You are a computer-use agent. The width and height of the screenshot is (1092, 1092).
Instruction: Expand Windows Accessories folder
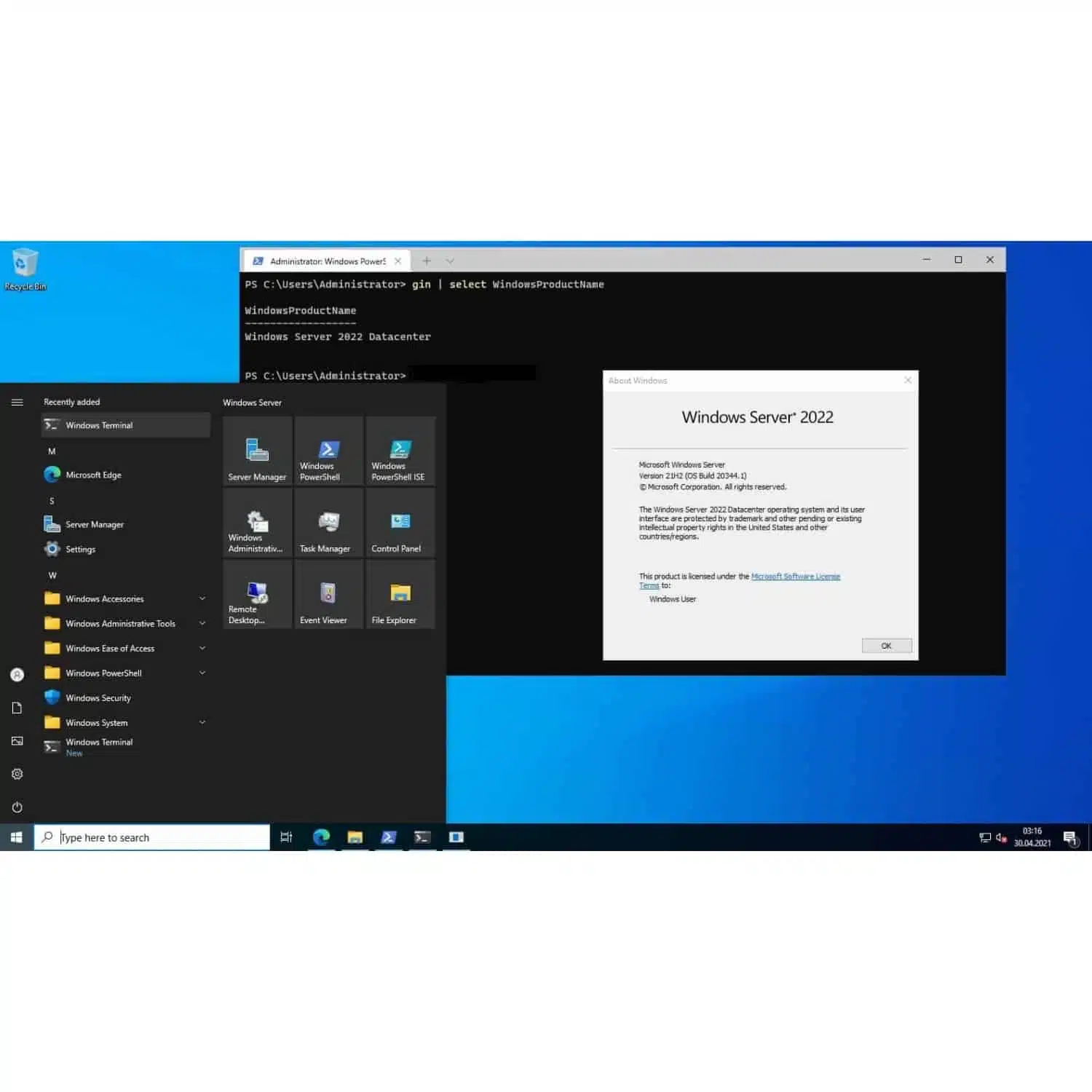click(x=125, y=598)
